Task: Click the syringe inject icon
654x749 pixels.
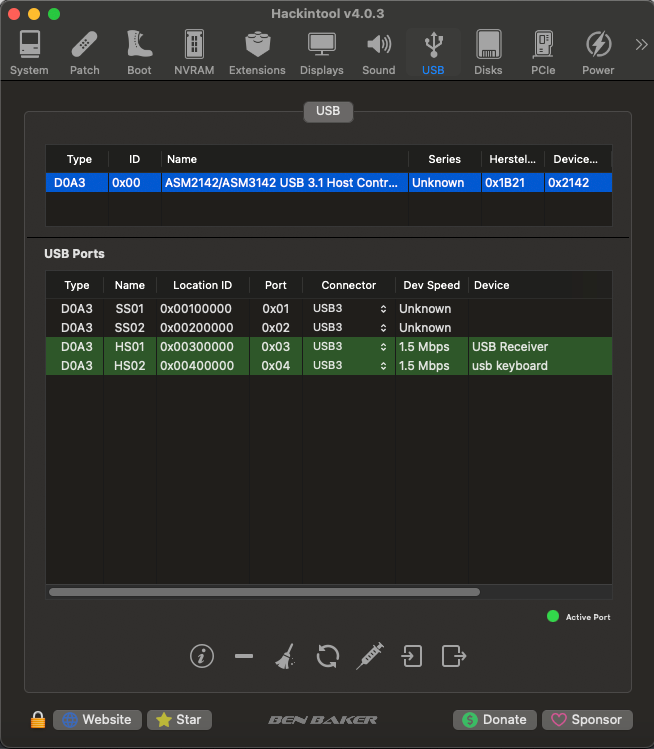Action: (369, 656)
